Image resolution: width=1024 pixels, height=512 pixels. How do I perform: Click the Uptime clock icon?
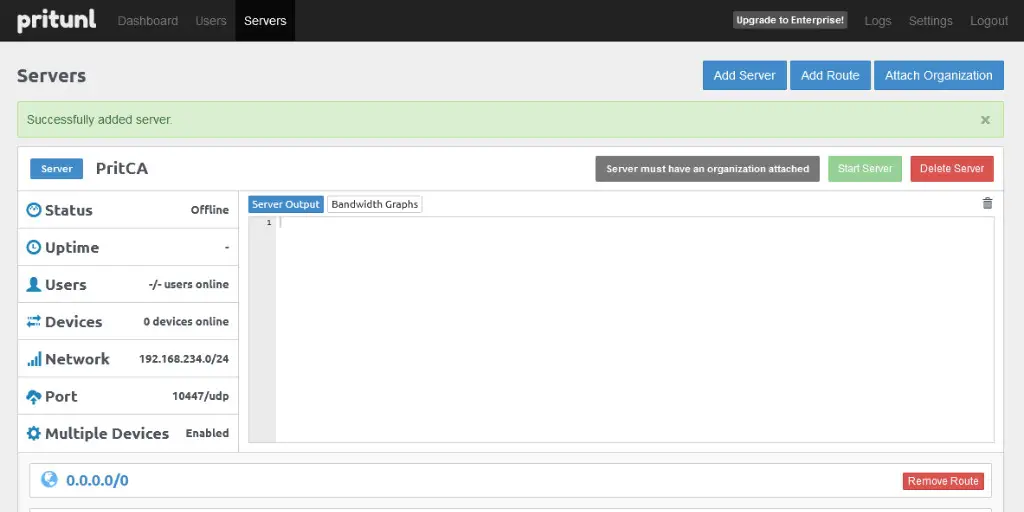tap(34, 247)
